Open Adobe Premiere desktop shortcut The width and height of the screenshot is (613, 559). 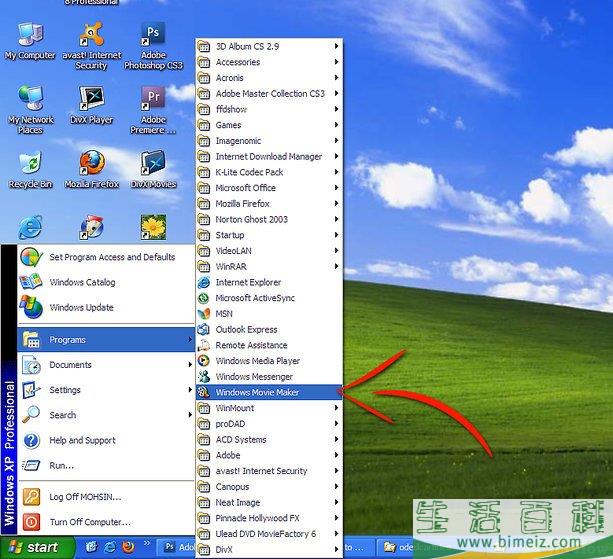tap(153, 110)
